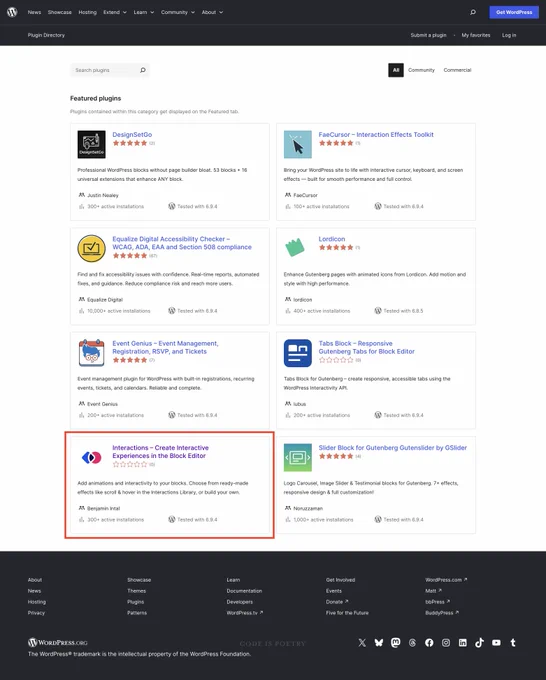This screenshot has width=546, height=680.
Task: Click Submit a plugin link
Action: click(x=428, y=35)
